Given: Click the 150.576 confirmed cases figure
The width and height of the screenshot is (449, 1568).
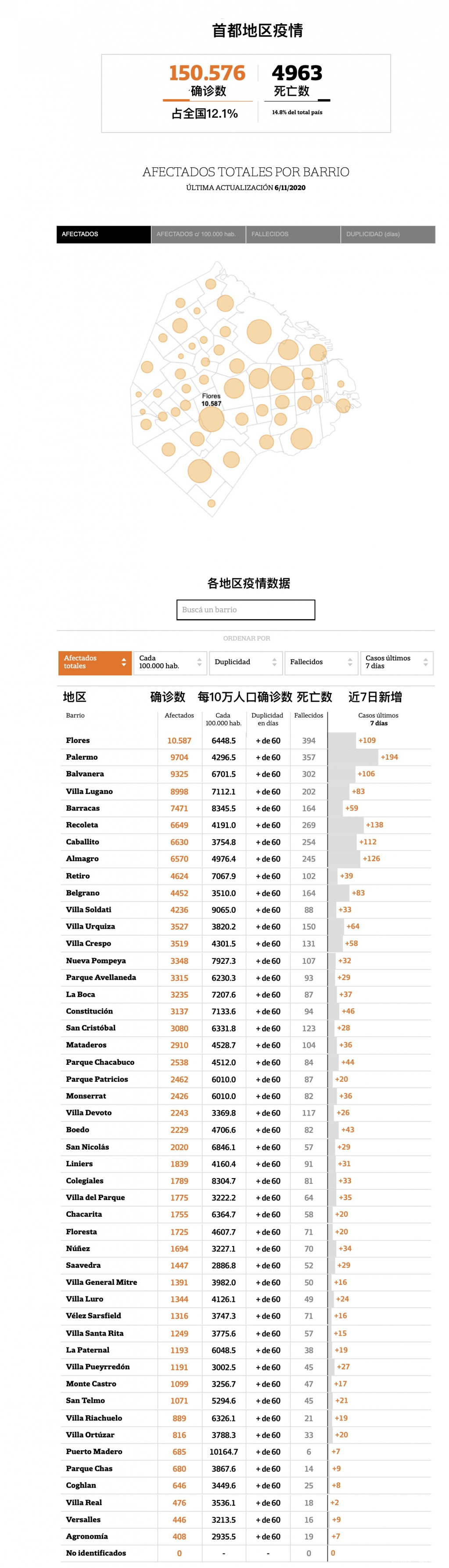Looking at the screenshot, I should (207, 73).
